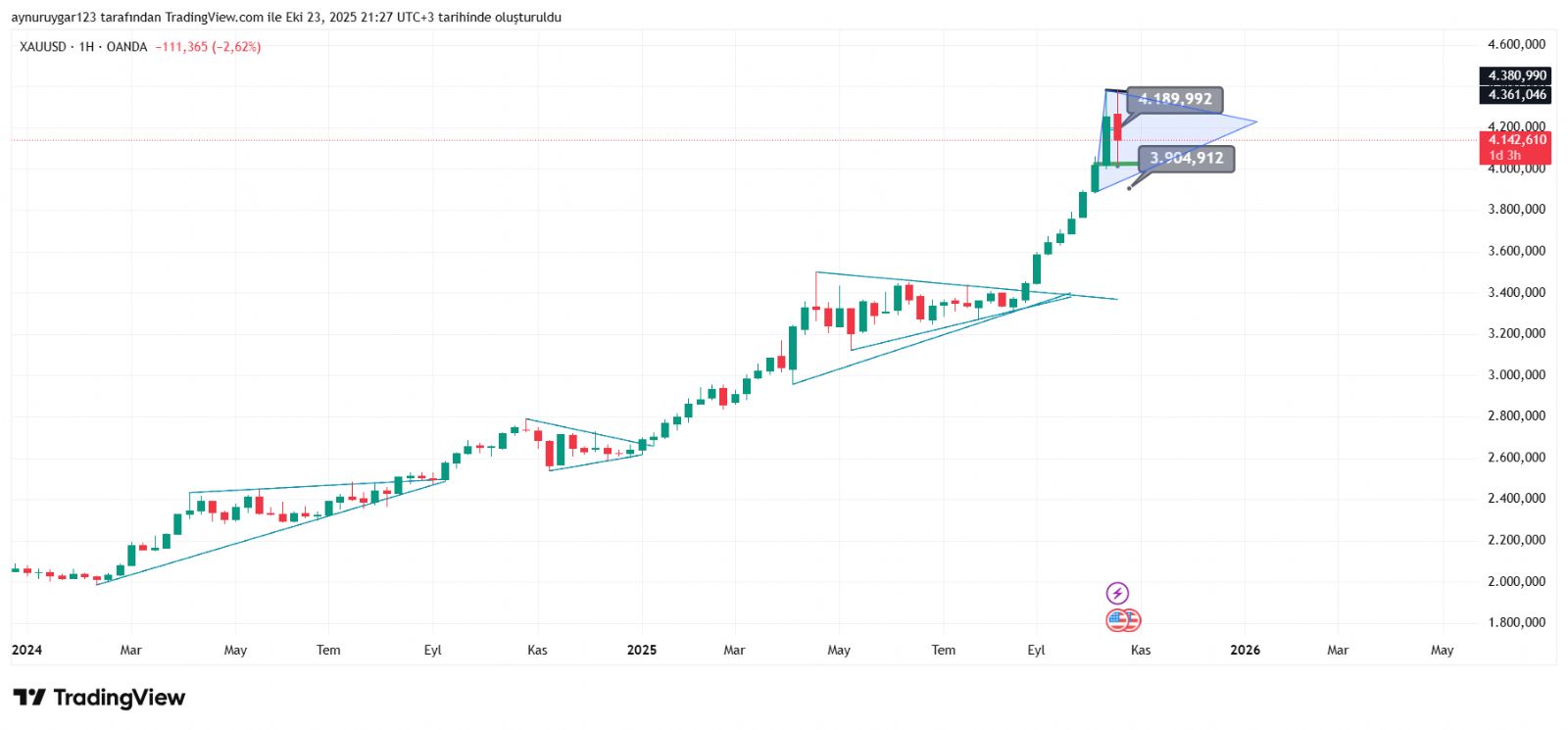Viewport: 1568px width, 730px height.
Task: Click the 1H timeframe label
Action: point(86,47)
